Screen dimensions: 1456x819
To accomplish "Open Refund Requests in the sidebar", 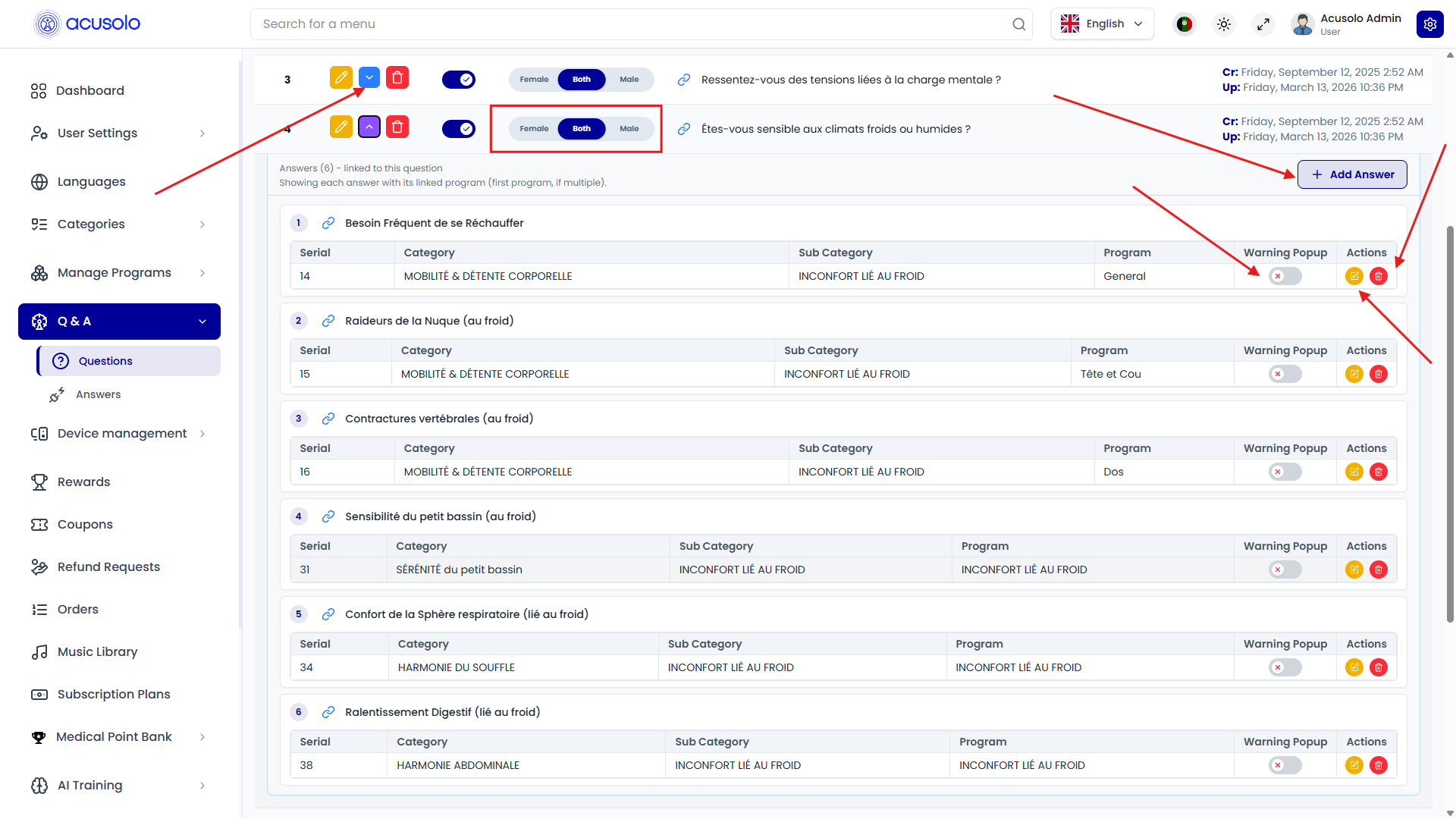I will tap(119, 567).
